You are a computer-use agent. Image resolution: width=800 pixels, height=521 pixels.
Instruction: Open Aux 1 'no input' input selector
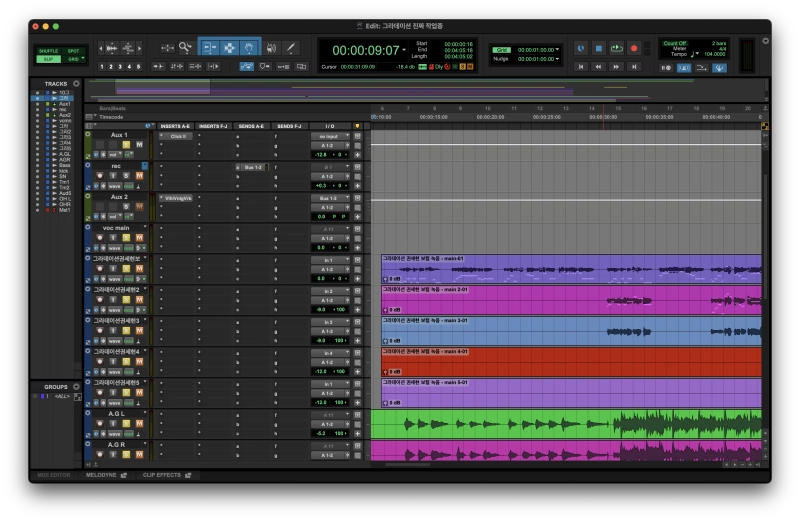(328, 136)
